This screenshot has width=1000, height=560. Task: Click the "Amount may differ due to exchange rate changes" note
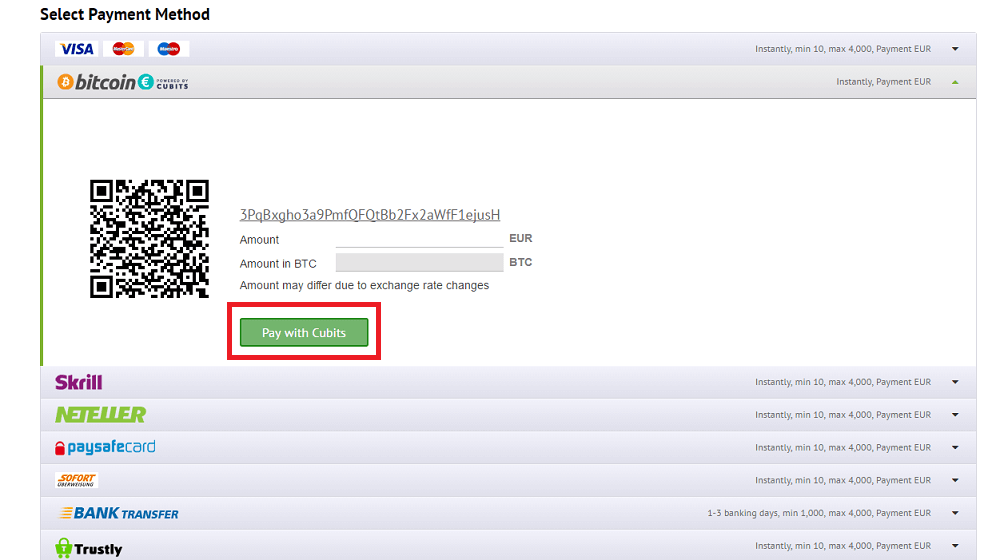click(364, 285)
